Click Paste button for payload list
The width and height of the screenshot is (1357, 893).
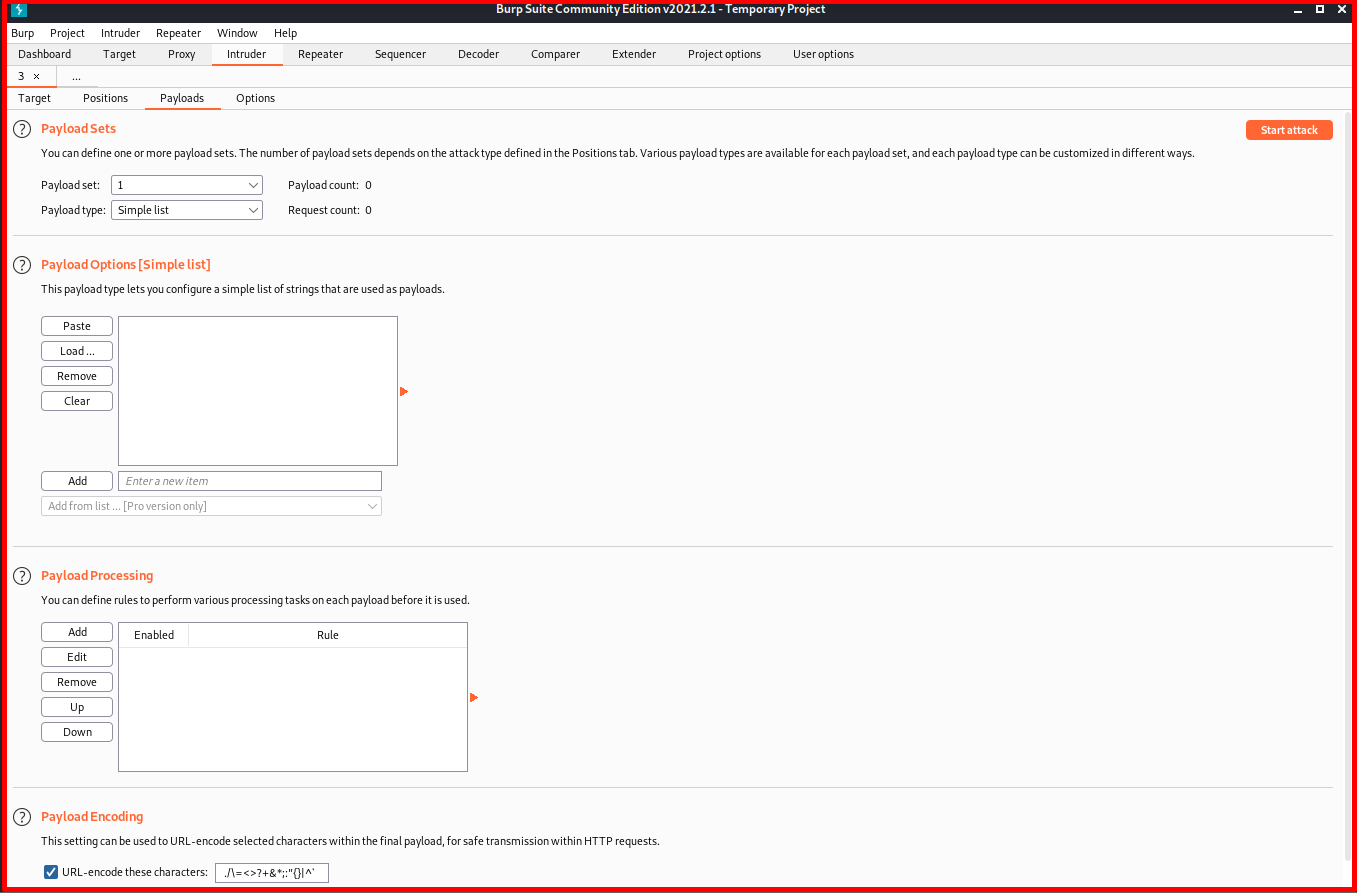77,326
